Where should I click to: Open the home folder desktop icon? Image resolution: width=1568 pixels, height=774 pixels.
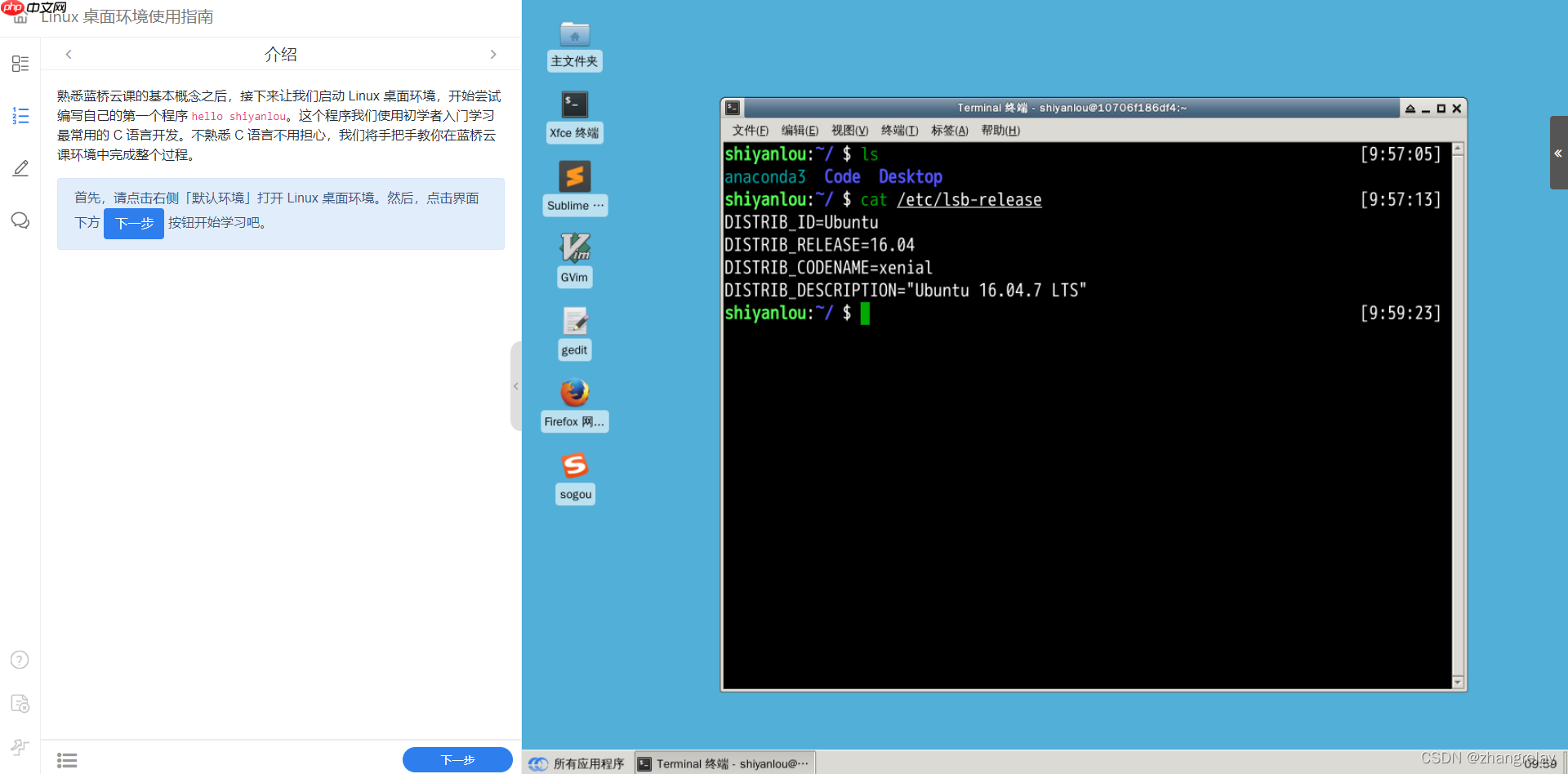tap(574, 35)
